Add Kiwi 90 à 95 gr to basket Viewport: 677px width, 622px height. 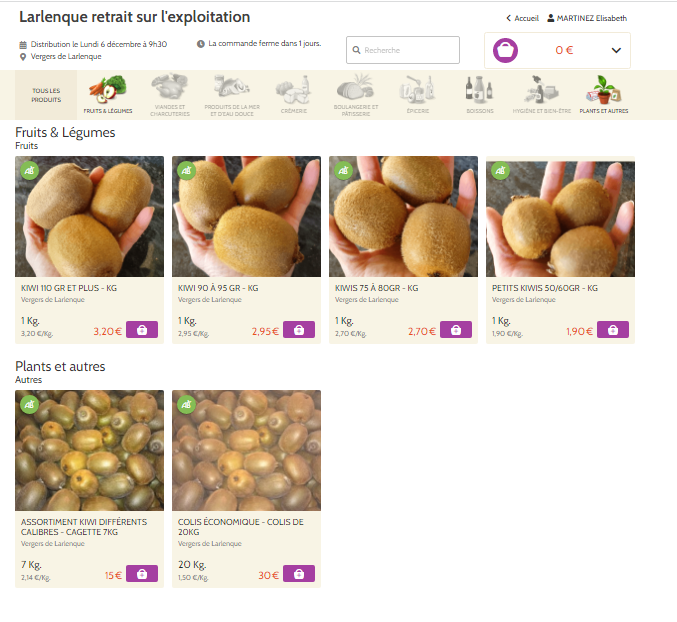(x=299, y=330)
